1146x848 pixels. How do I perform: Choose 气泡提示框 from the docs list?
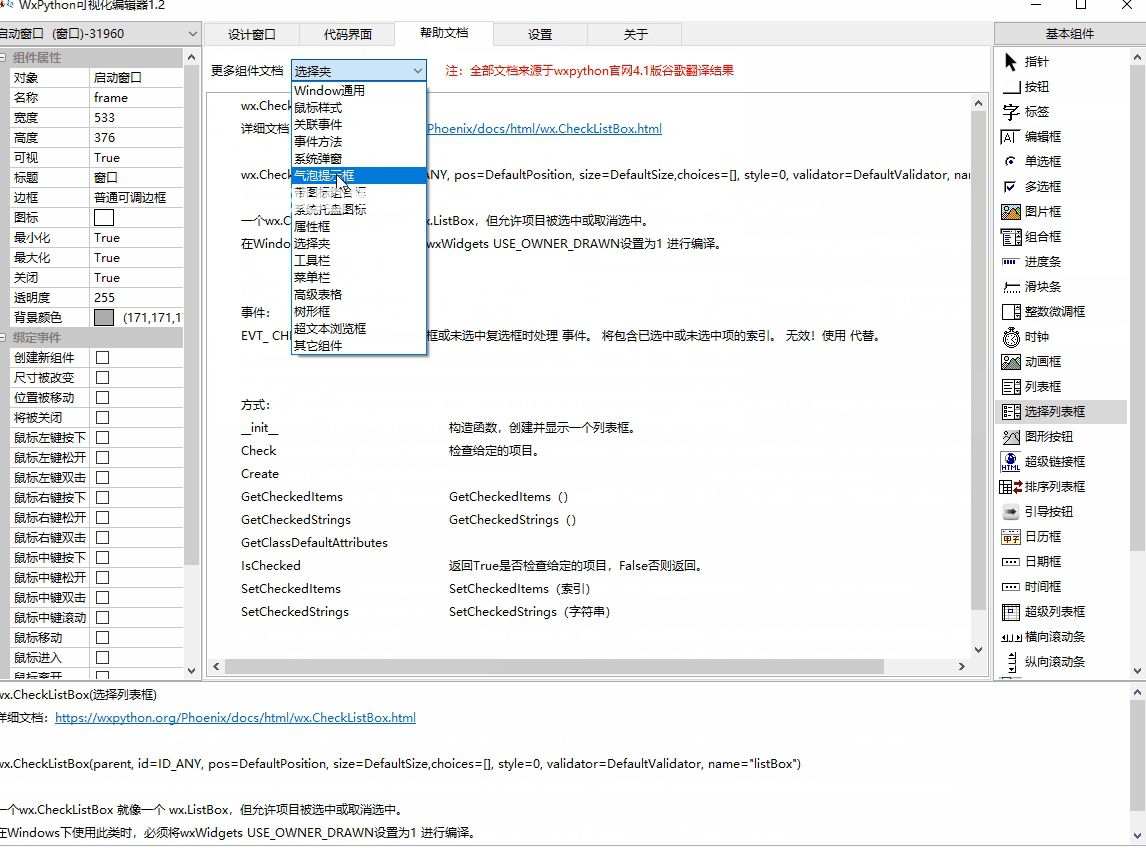[x=358, y=175]
